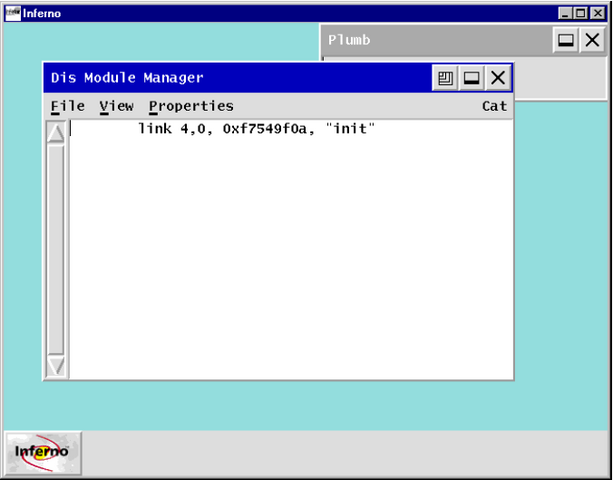Close the Dis Module Manager window
The image size is (613, 480).
tap(498, 78)
